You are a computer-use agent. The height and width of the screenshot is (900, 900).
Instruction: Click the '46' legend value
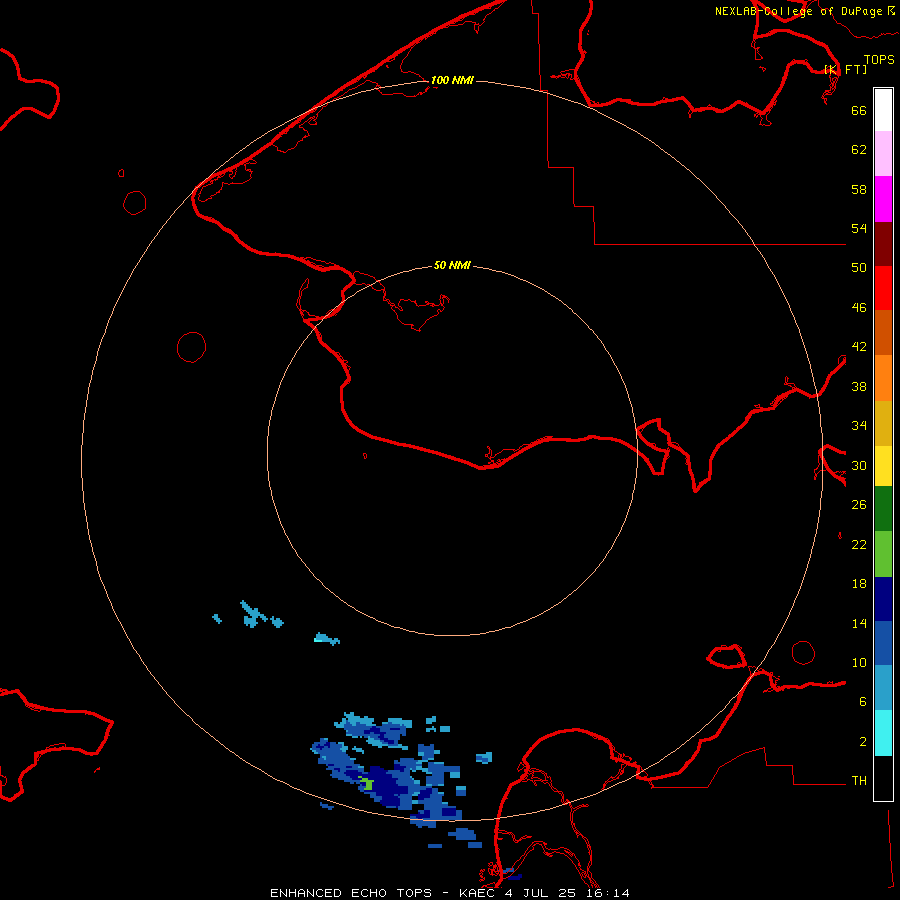point(859,308)
